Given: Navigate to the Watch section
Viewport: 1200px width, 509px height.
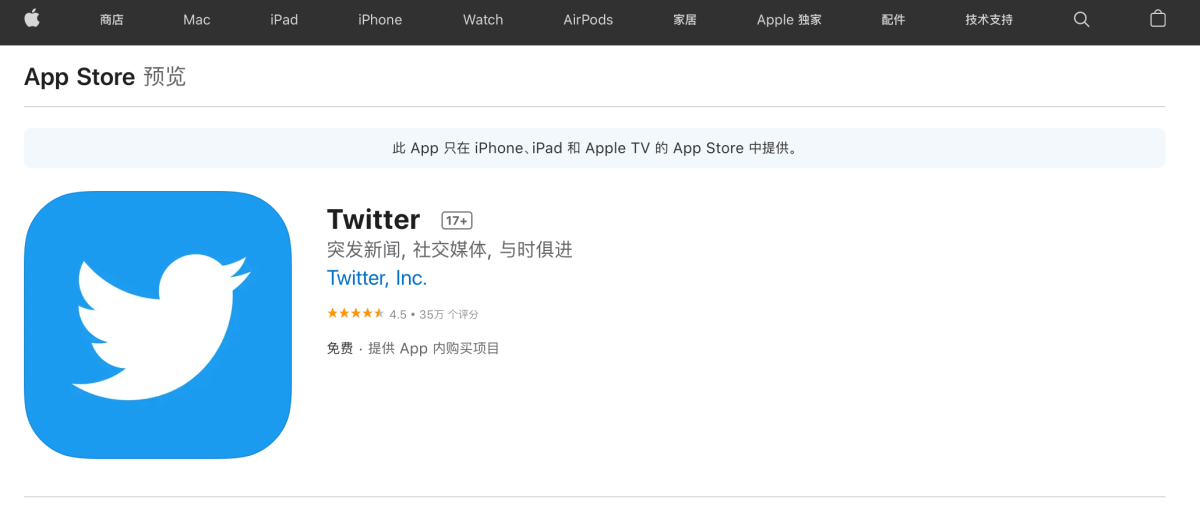Looking at the screenshot, I should pyautogui.click(x=483, y=20).
